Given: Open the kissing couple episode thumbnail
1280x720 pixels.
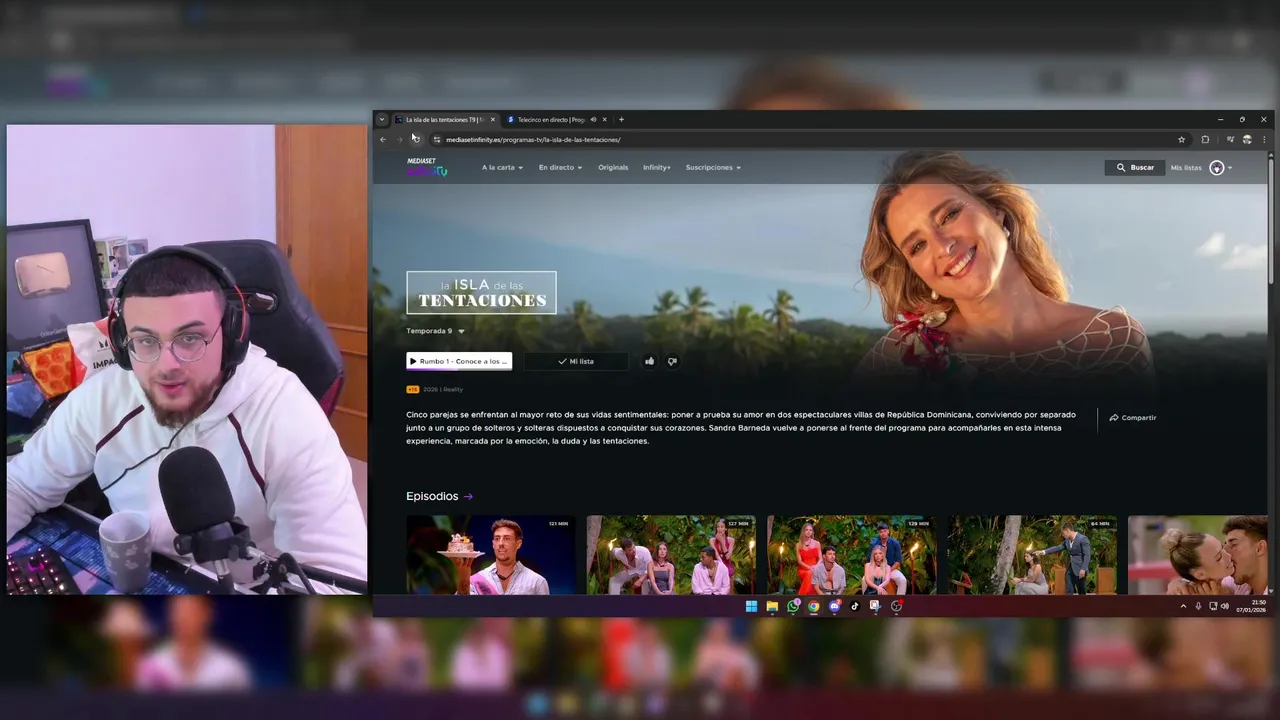Looking at the screenshot, I should (x=1198, y=555).
